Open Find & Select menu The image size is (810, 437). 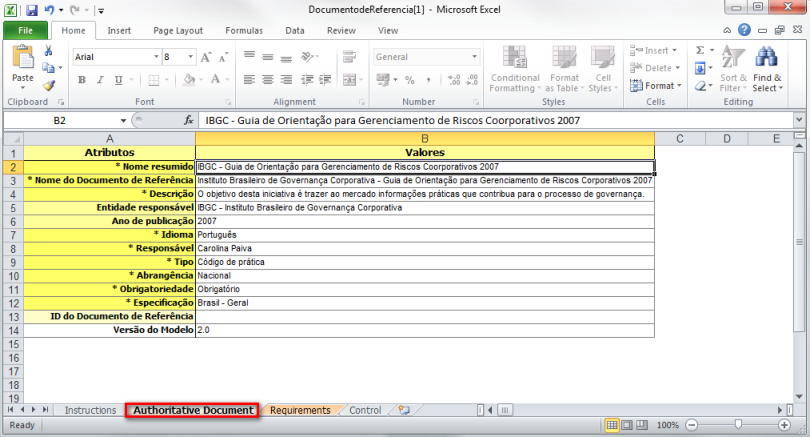(x=767, y=69)
